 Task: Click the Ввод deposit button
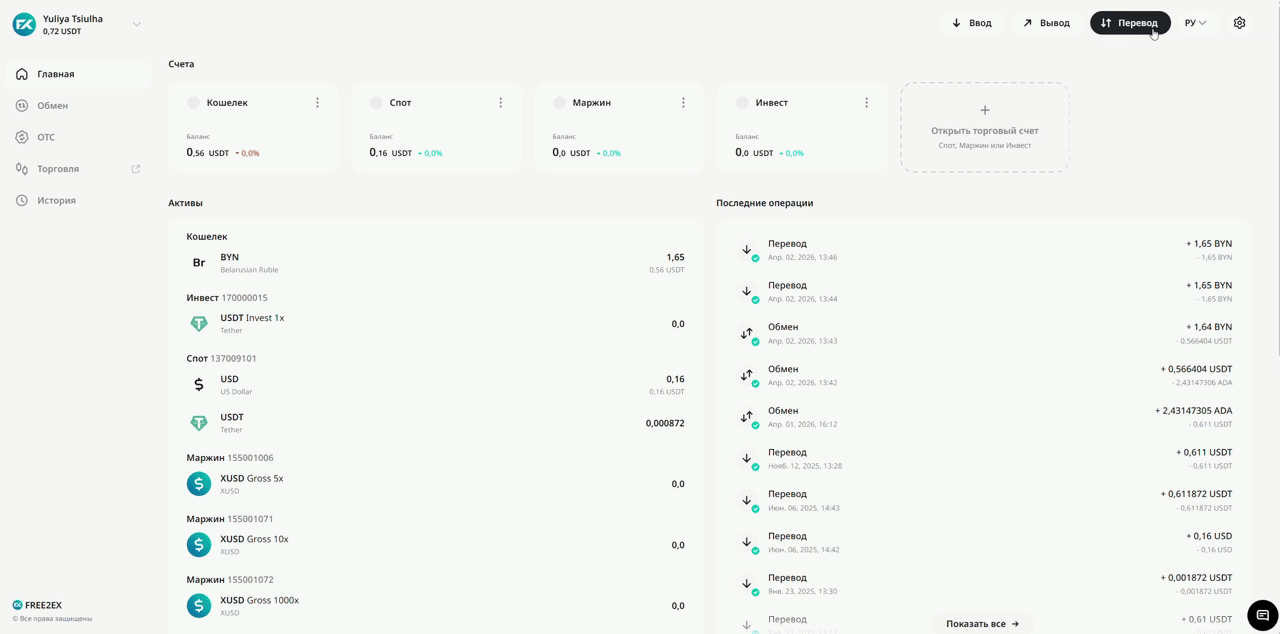point(972,23)
